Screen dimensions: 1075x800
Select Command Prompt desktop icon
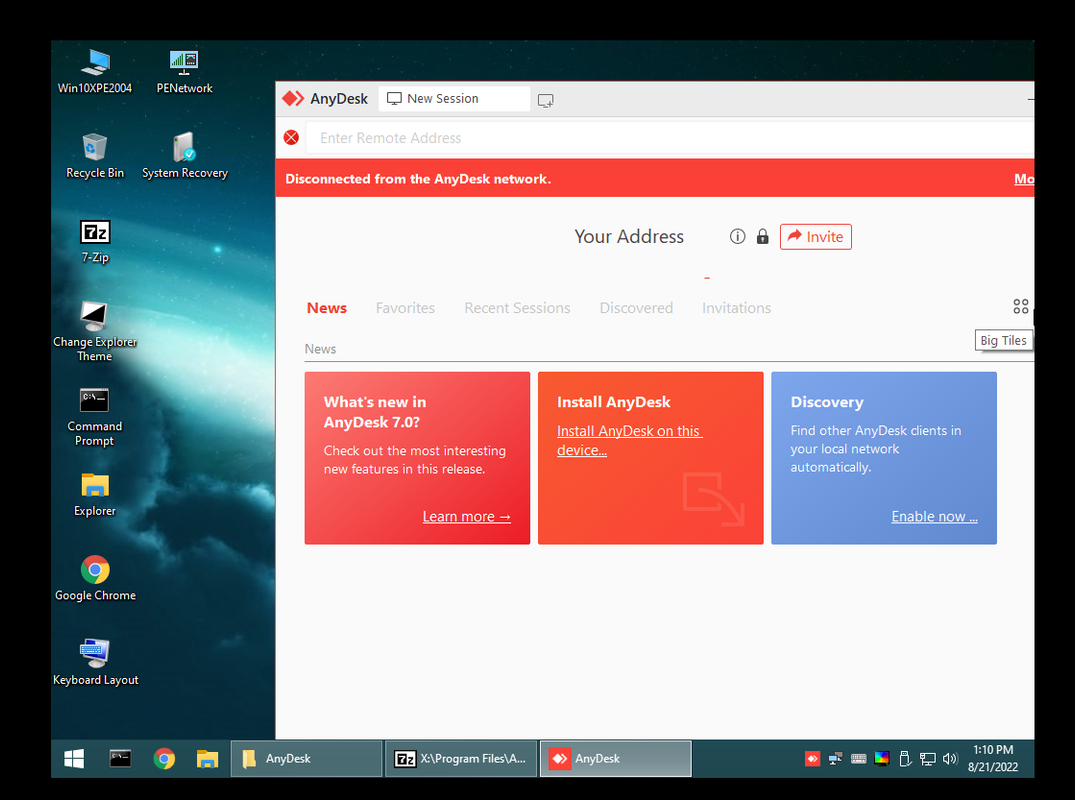(x=95, y=417)
